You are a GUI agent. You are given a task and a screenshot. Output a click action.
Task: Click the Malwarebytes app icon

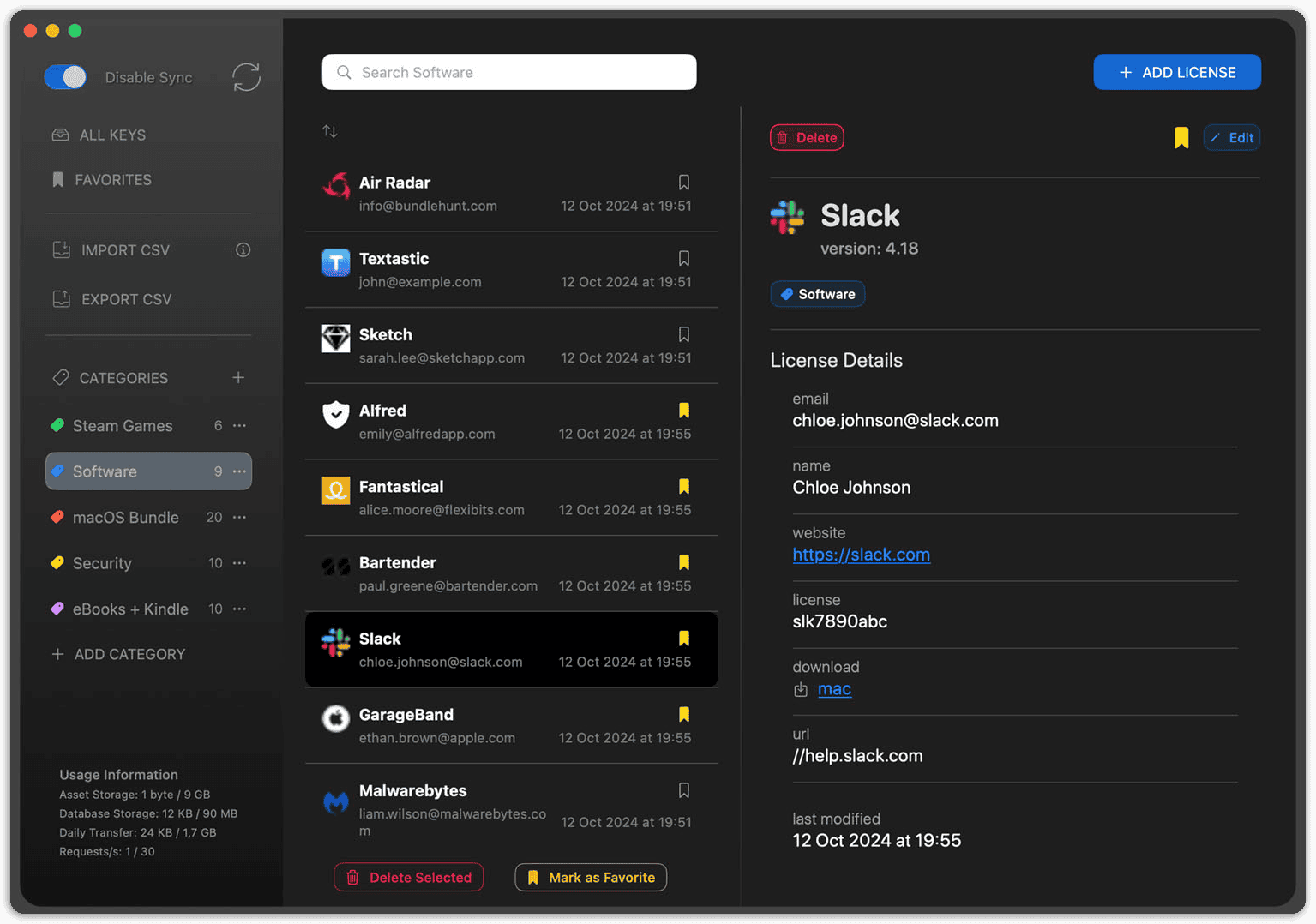(336, 802)
